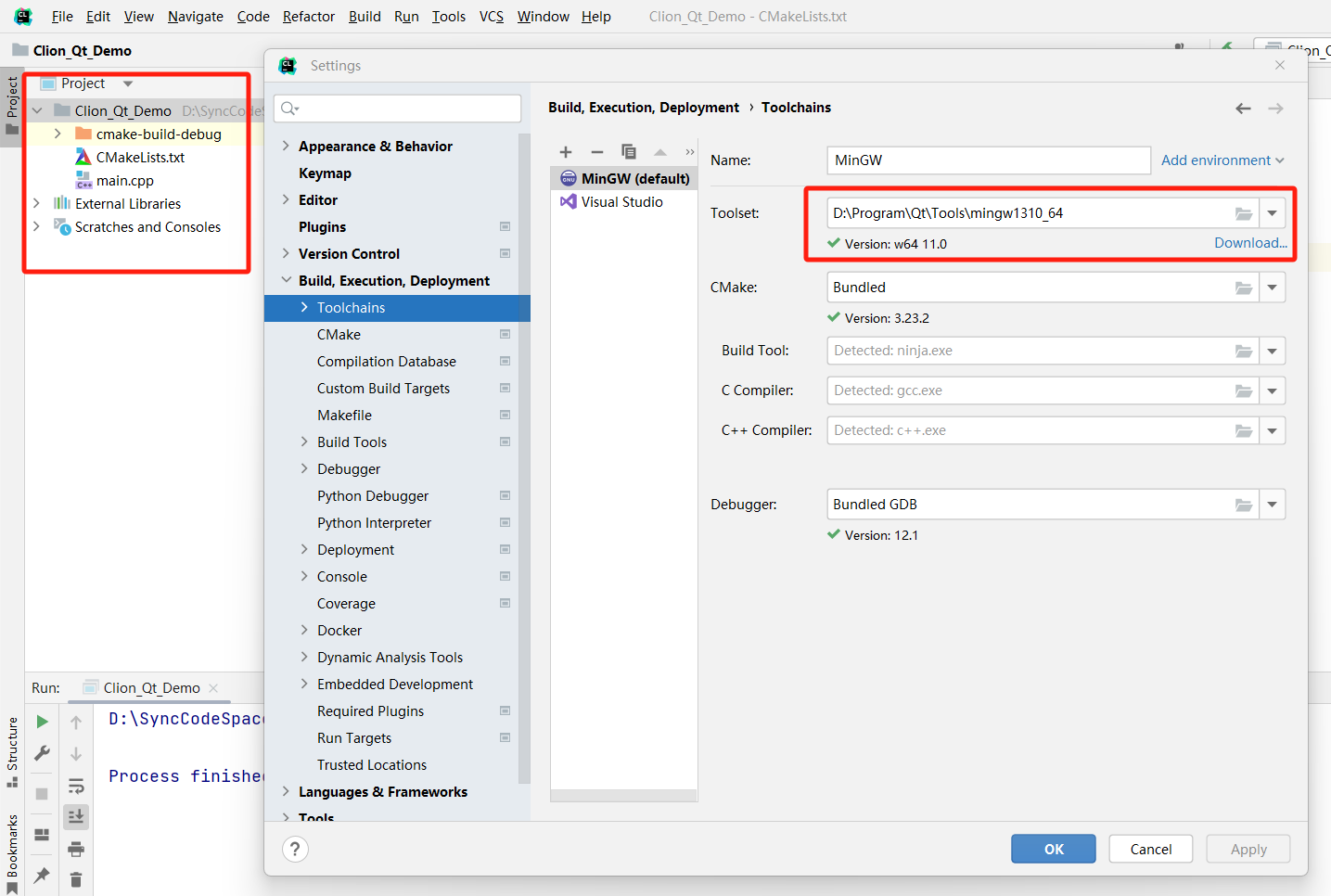This screenshot has width=1331, height=896.
Task: Copy the selected toolchain
Action: pos(629,152)
